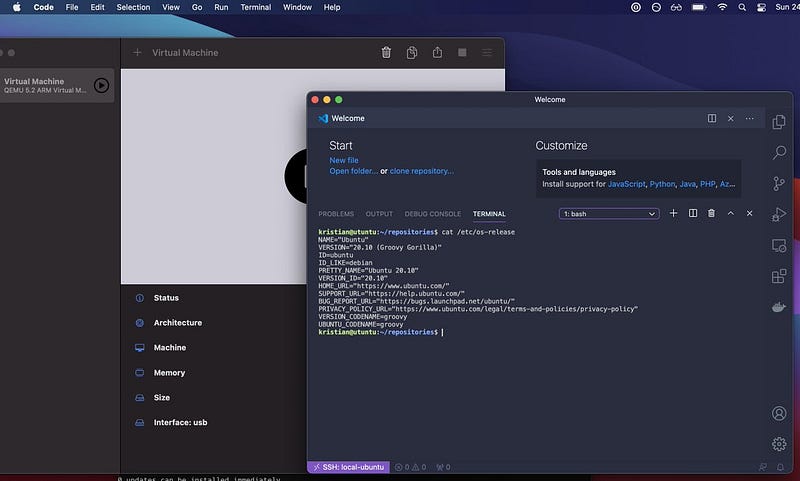Stop the virtual machine with square icon
800x481 pixels.
(462, 53)
